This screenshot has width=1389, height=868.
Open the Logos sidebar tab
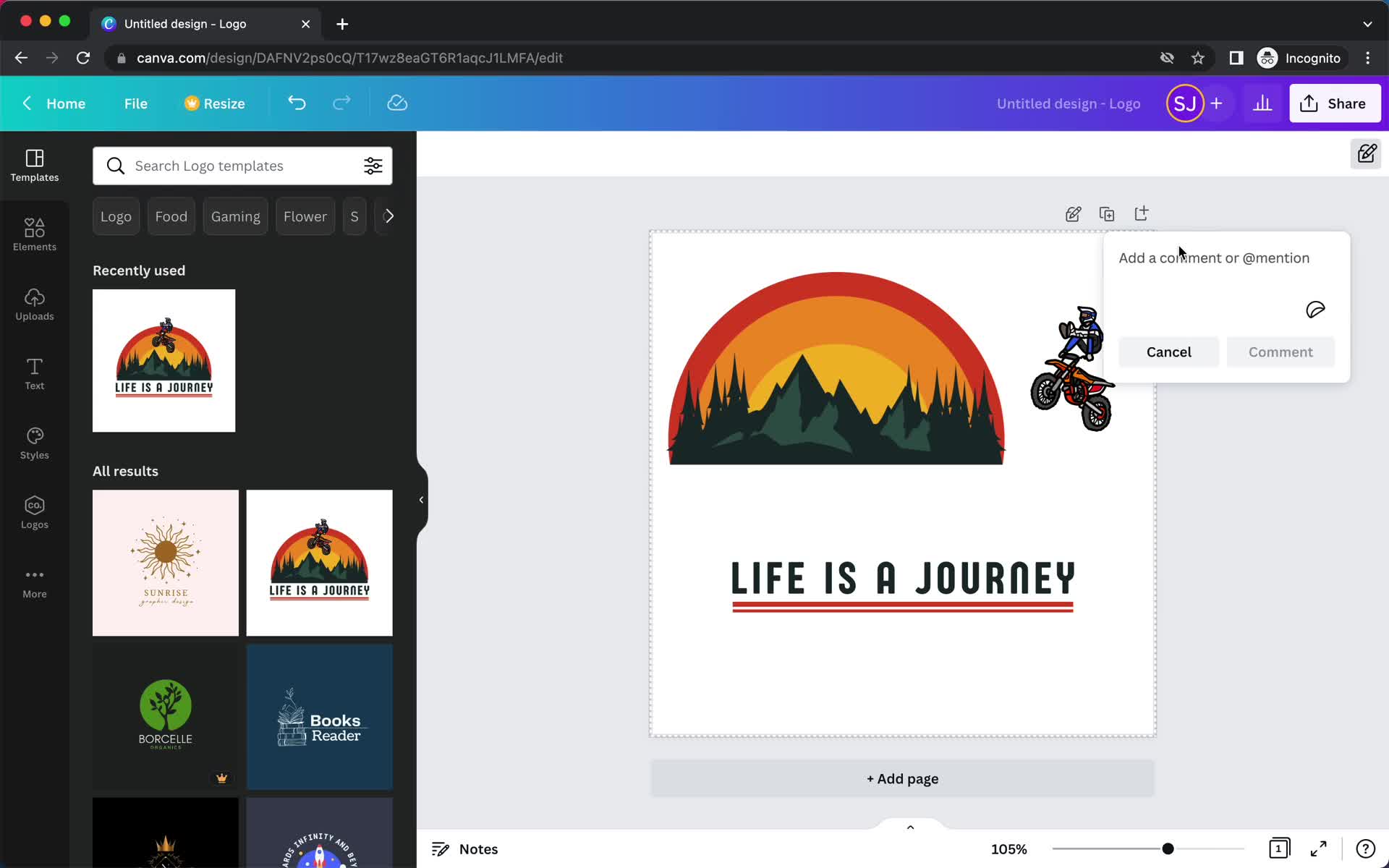coord(35,513)
